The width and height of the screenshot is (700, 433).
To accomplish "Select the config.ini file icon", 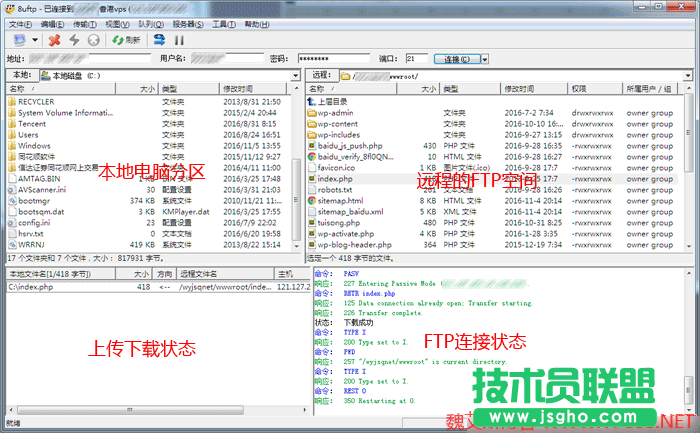I will point(12,222).
